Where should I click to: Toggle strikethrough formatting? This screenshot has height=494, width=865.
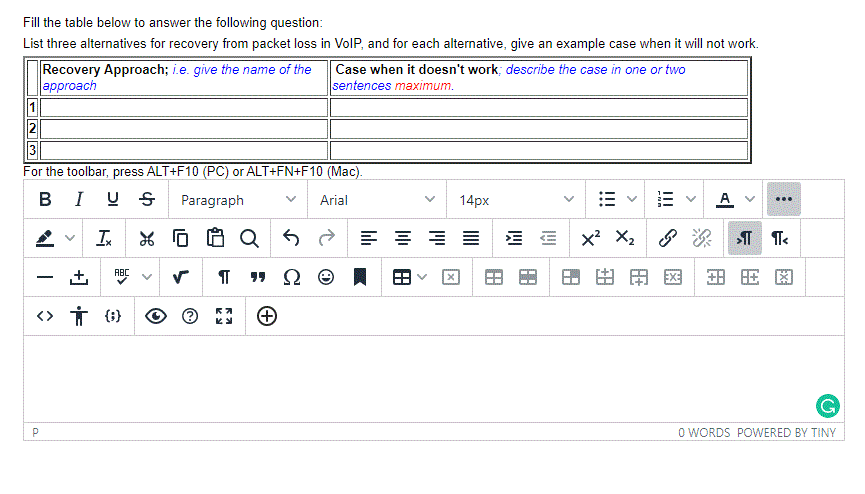click(147, 199)
